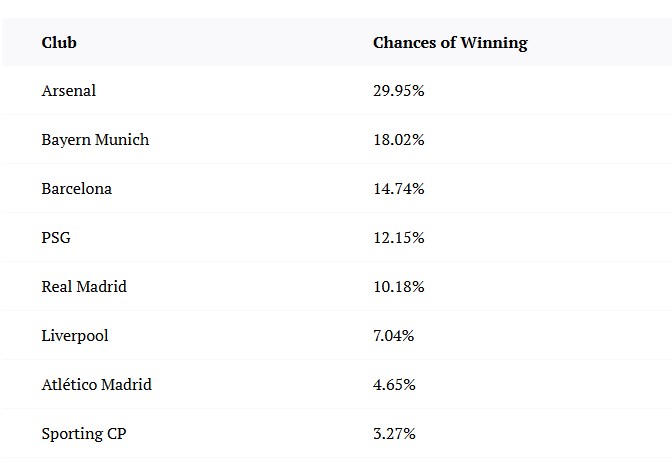The height and width of the screenshot is (467, 672).
Task: Select the Liverpool club cell
Action: click(75, 336)
